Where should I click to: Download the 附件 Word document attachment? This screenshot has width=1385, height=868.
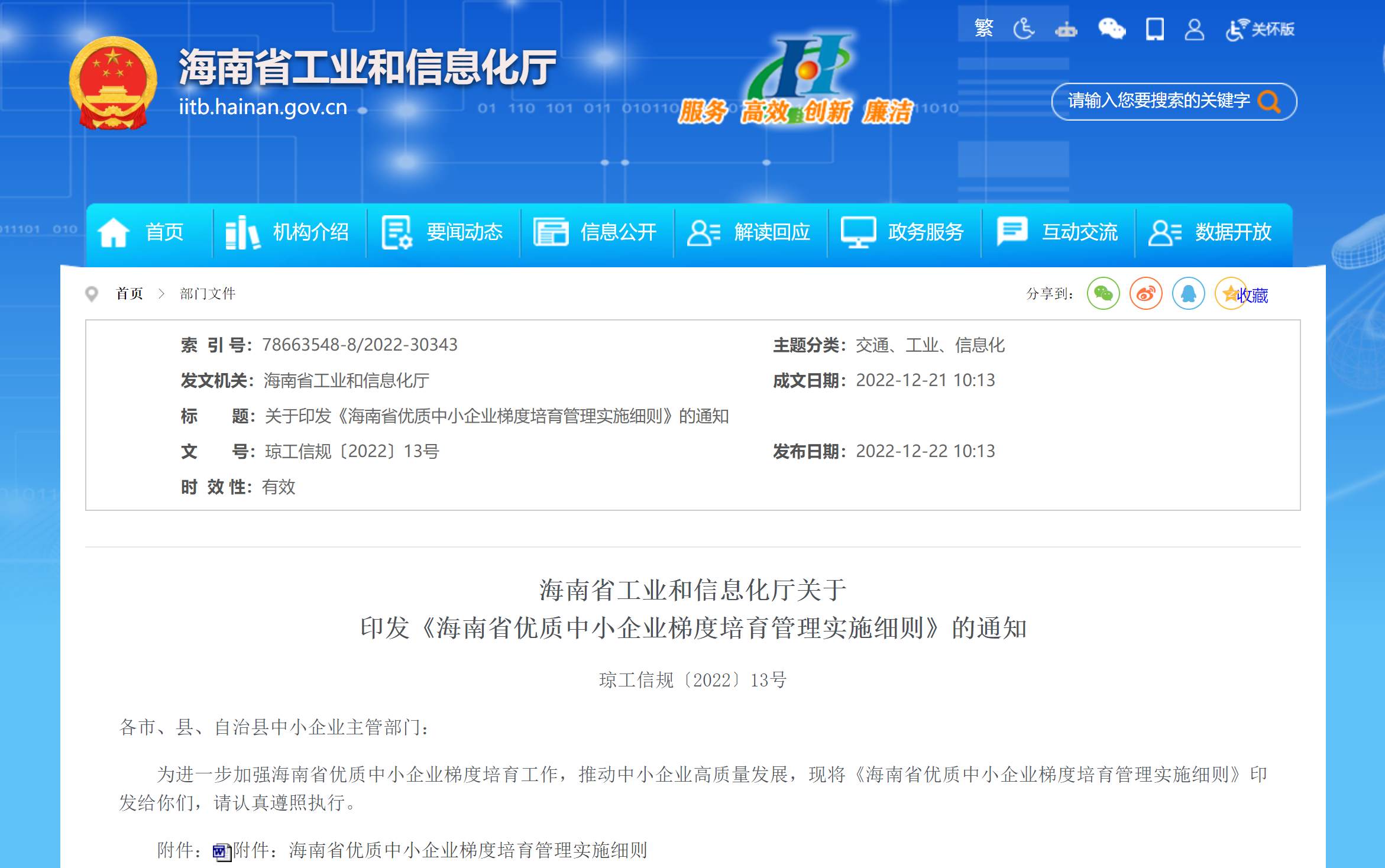(439, 850)
